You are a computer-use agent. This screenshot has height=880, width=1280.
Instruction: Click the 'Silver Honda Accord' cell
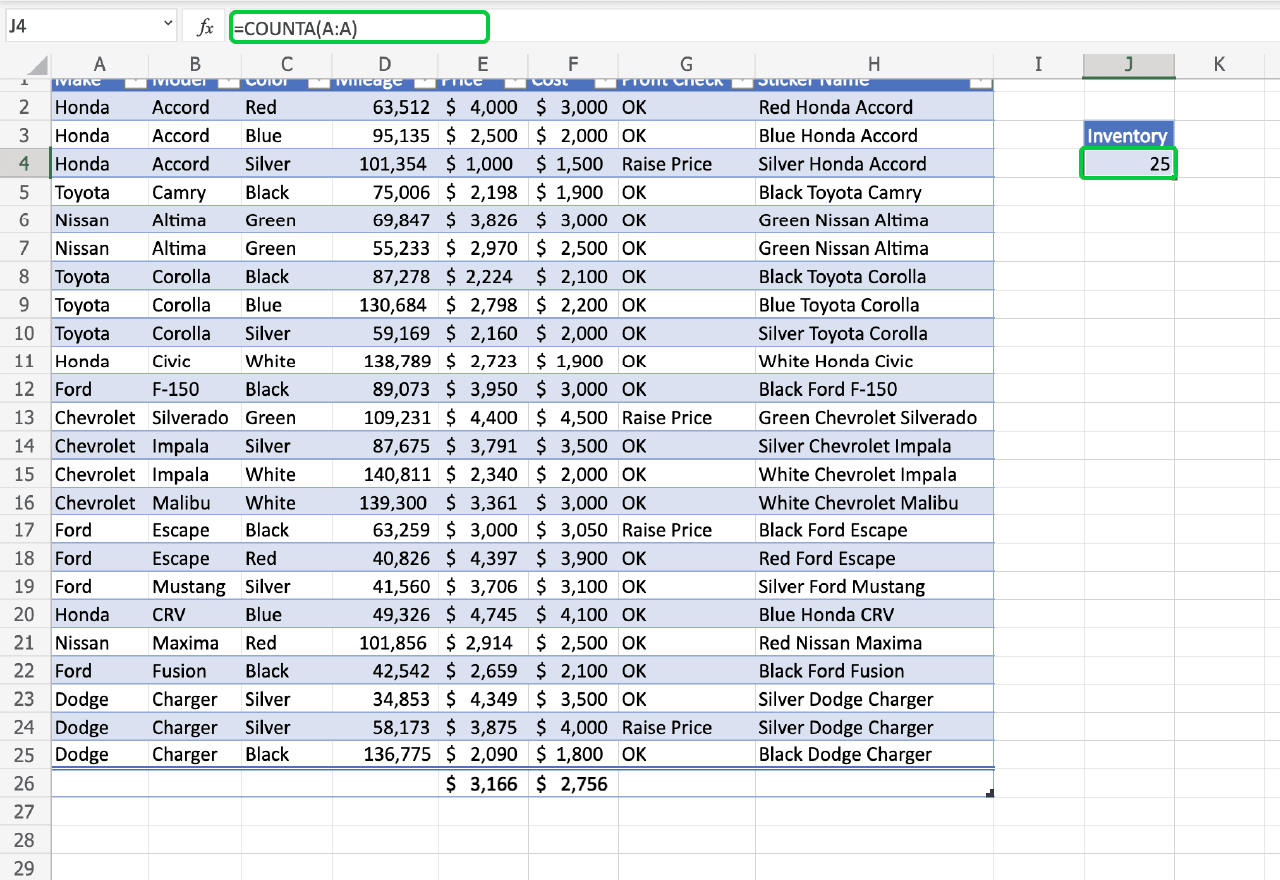coord(874,163)
